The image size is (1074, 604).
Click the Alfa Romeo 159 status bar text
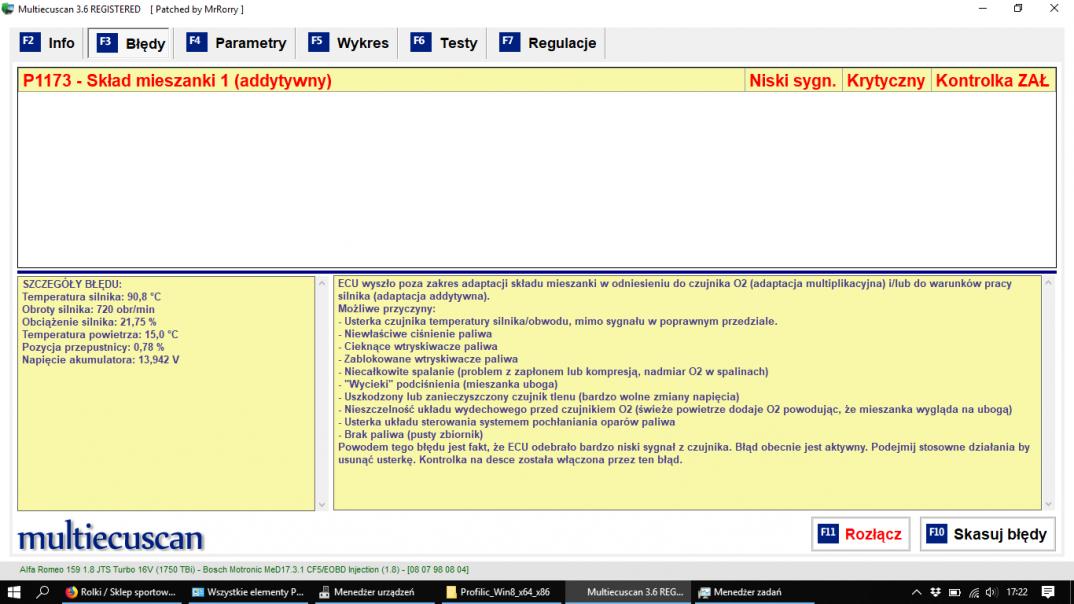[x=244, y=570]
